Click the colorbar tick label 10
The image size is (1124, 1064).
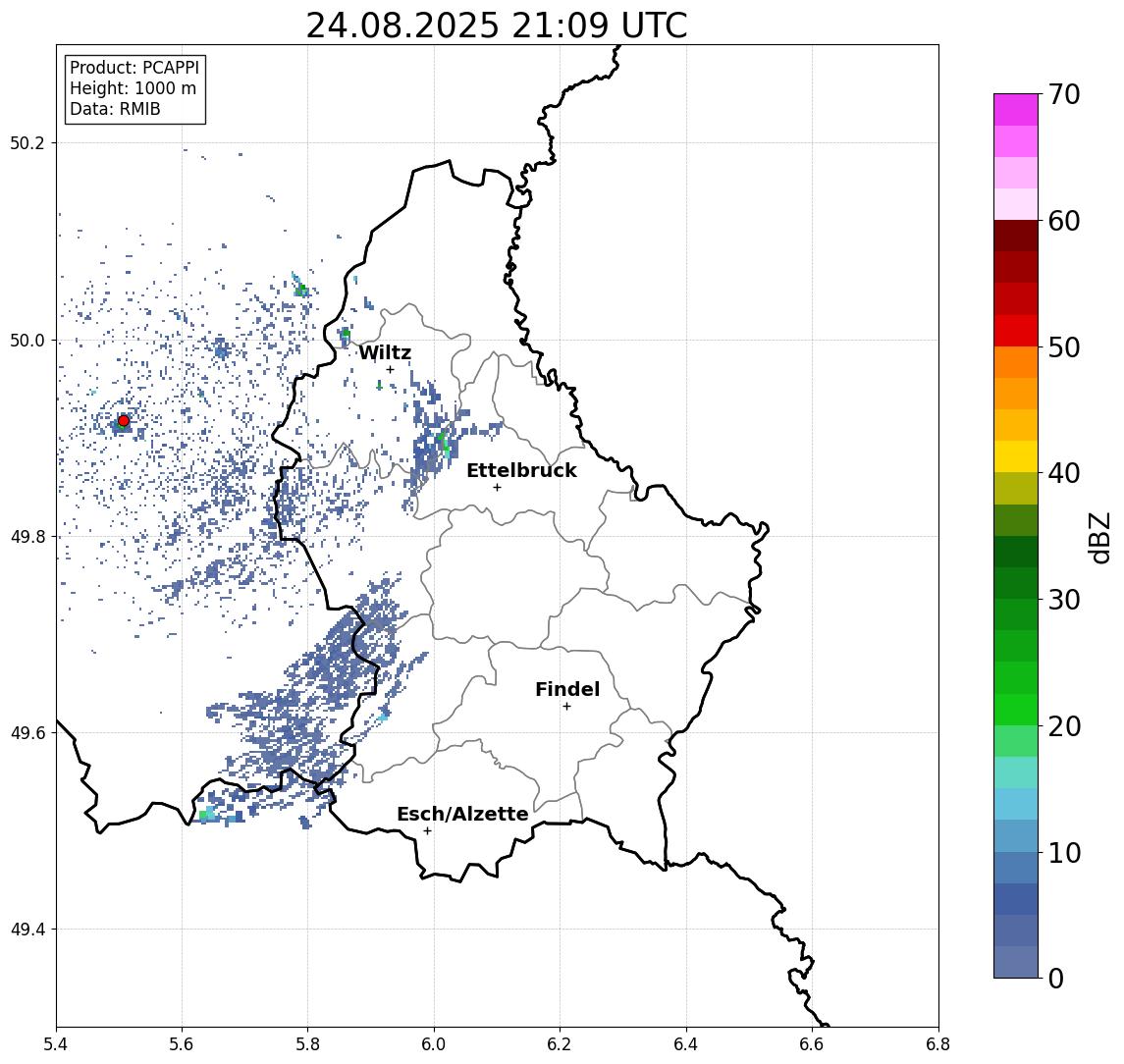1063,852
